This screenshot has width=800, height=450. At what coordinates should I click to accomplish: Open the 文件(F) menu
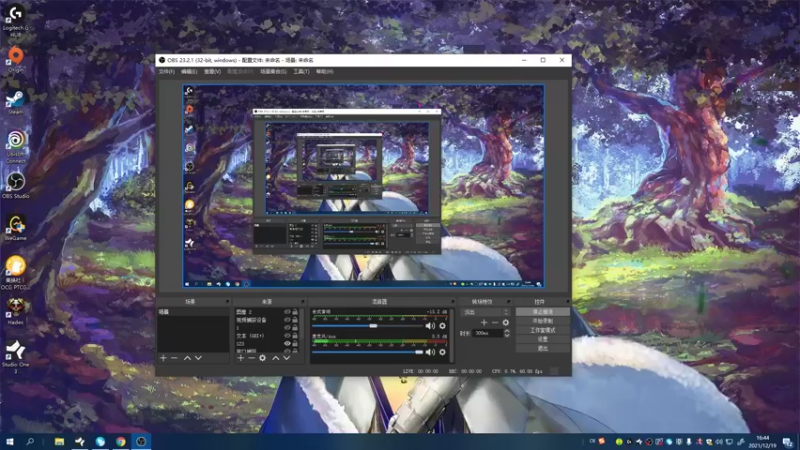(166, 72)
